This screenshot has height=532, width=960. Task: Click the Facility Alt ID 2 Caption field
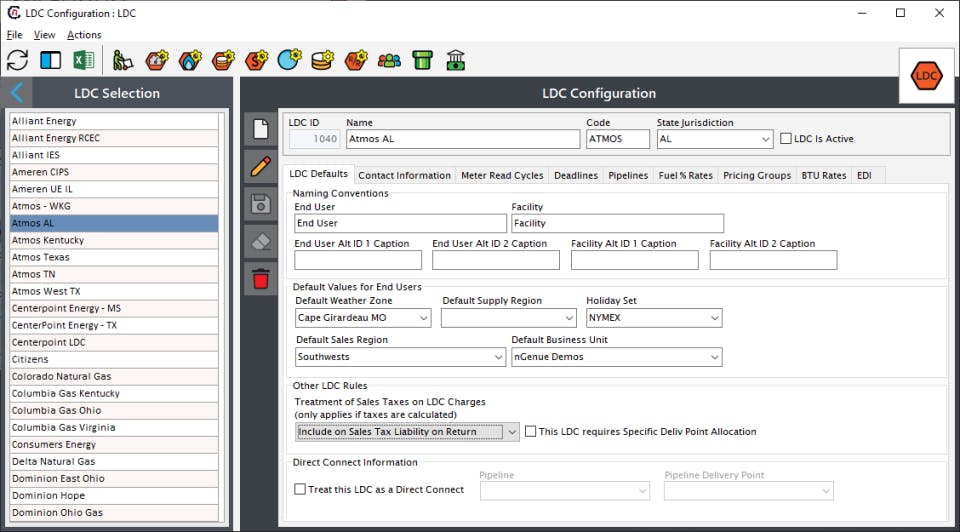pyautogui.click(x=773, y=260)
